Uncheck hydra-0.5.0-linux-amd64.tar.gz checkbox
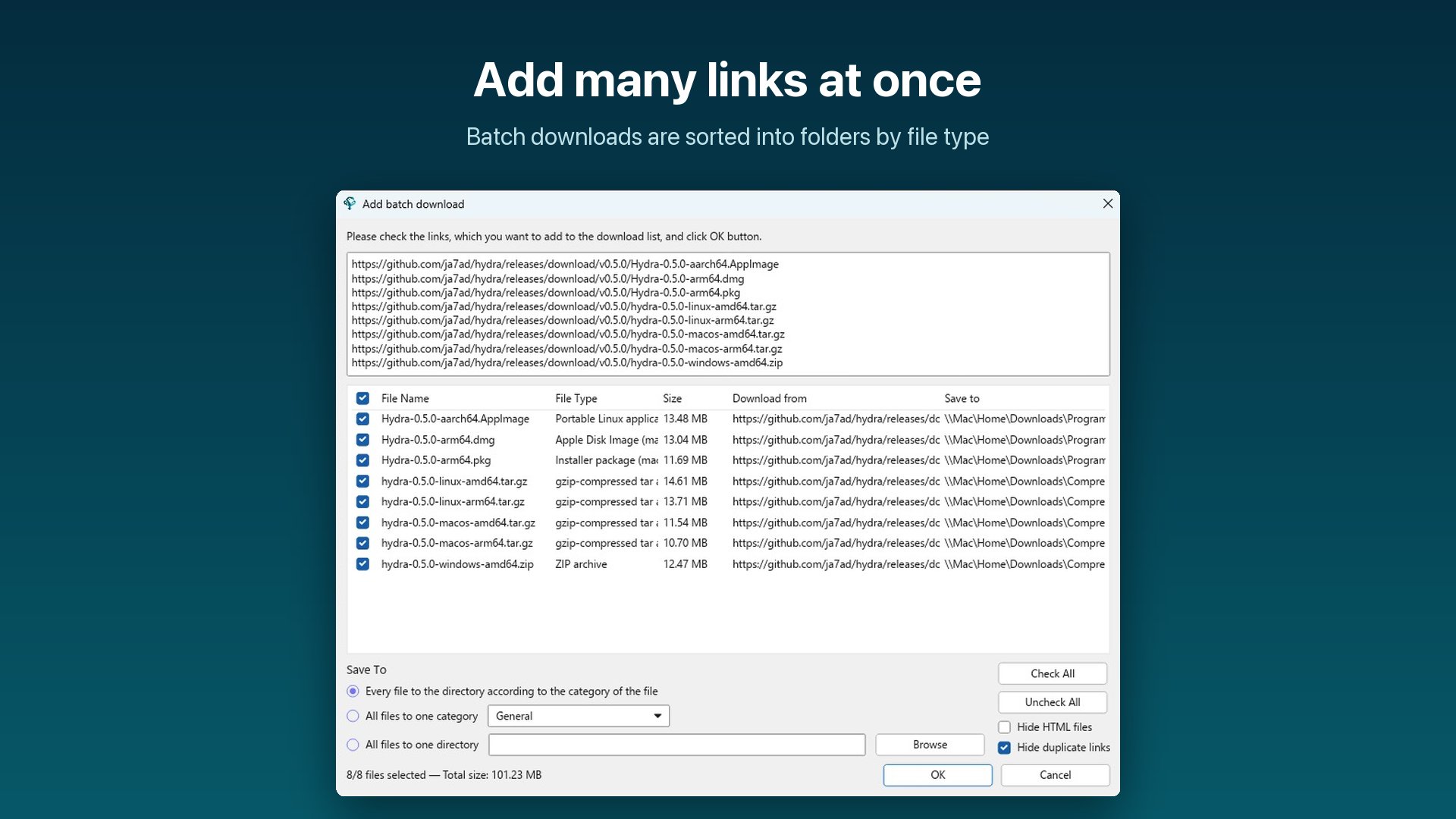 (362, 481)
